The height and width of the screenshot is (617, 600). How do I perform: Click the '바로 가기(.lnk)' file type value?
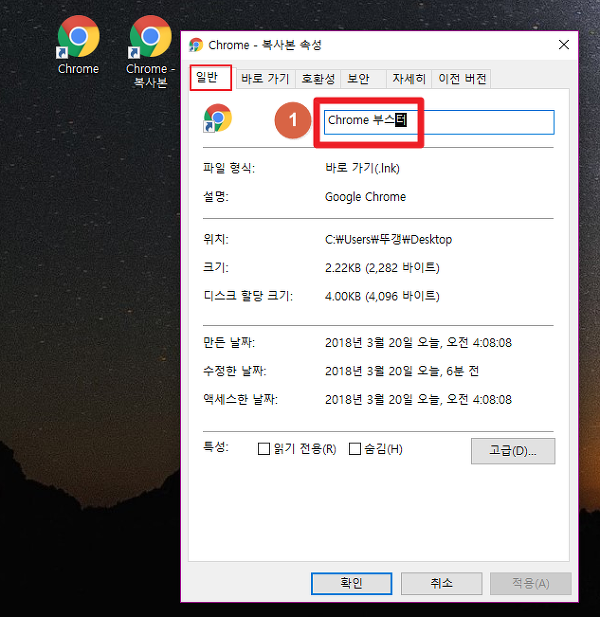click(x=362, y=168)
